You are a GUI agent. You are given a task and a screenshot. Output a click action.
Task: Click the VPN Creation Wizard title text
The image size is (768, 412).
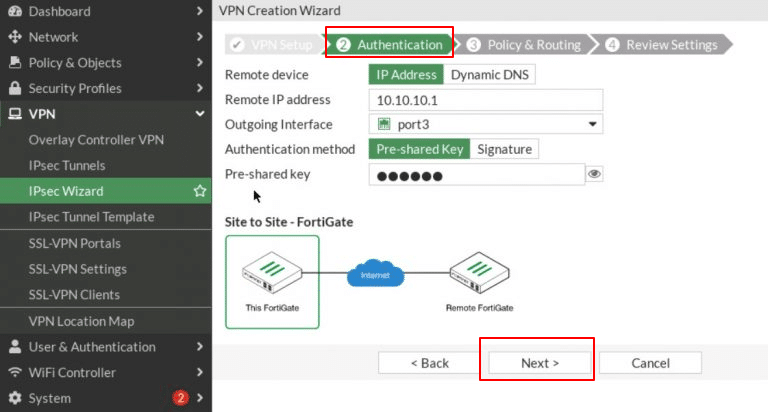point(280,10)
